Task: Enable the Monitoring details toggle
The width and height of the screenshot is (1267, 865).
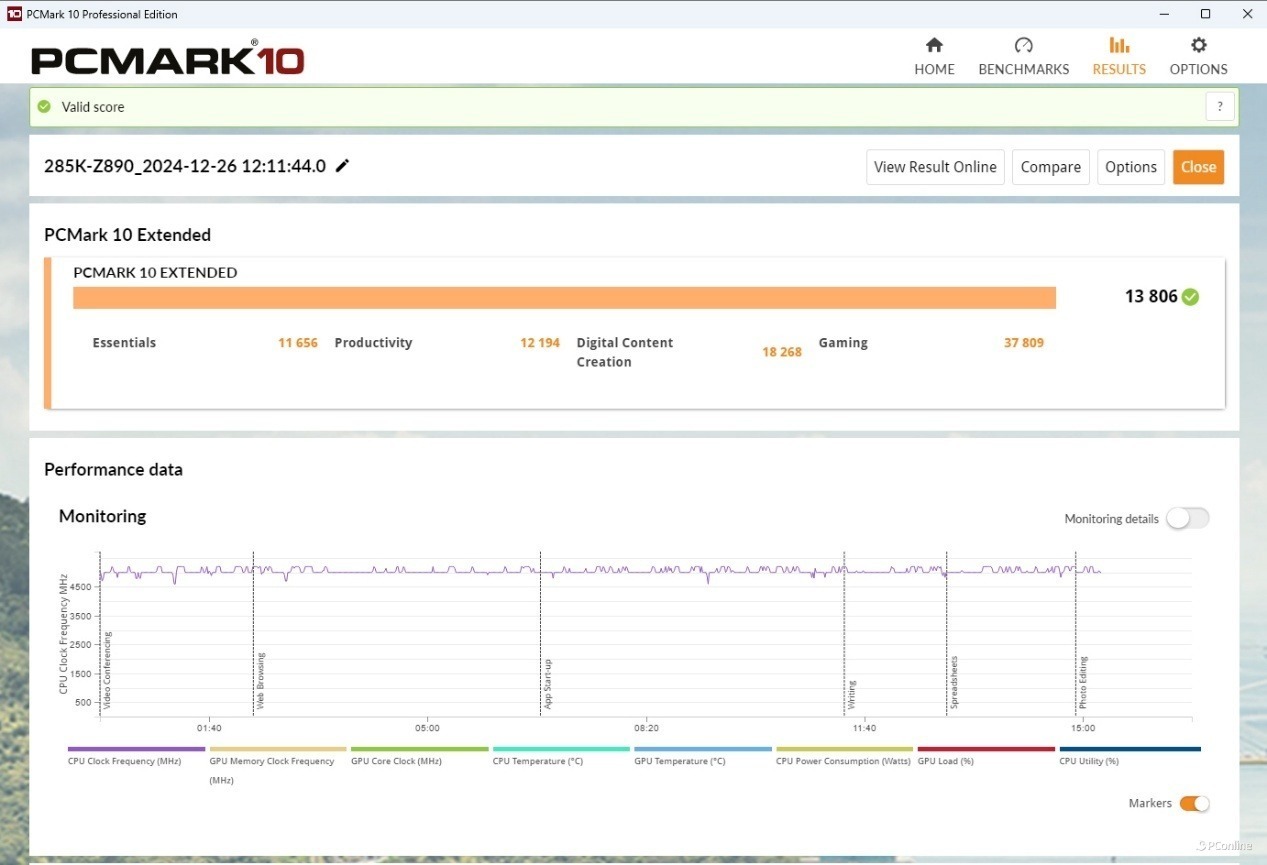Action: click(1187, 518)
